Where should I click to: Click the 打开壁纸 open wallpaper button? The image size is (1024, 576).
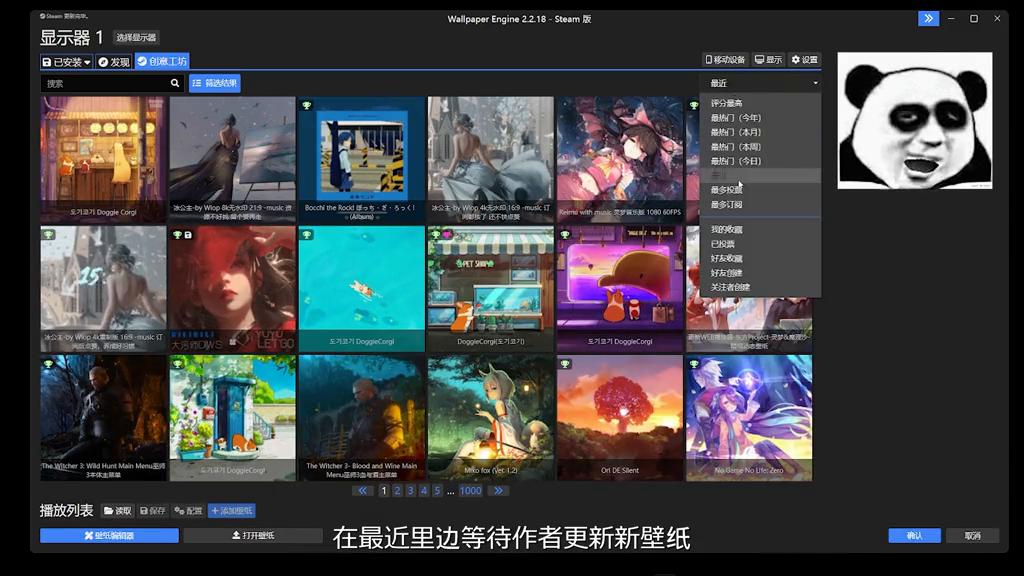[x=253, y=536]
